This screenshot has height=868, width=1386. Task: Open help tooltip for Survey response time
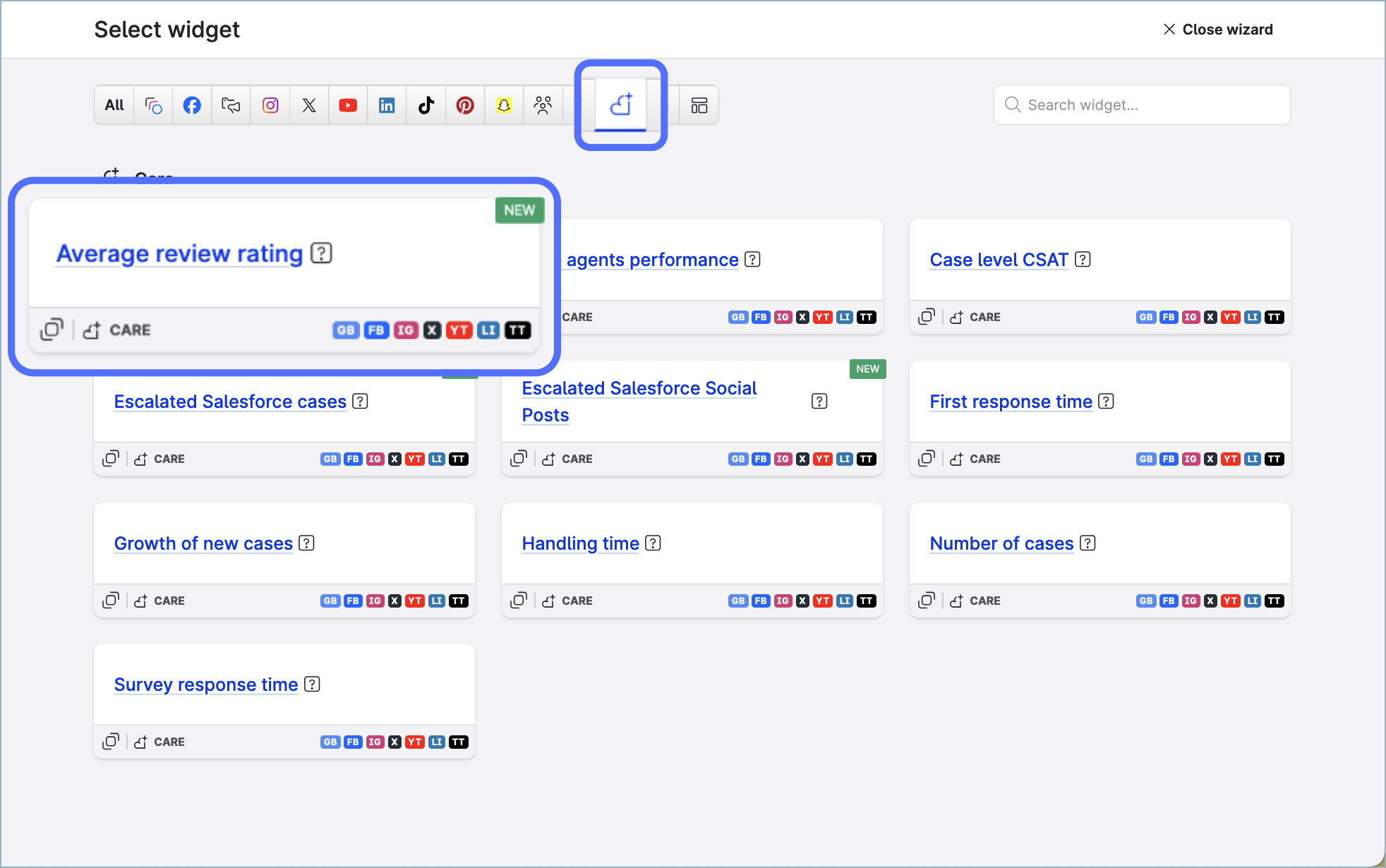tap(312, 685)
